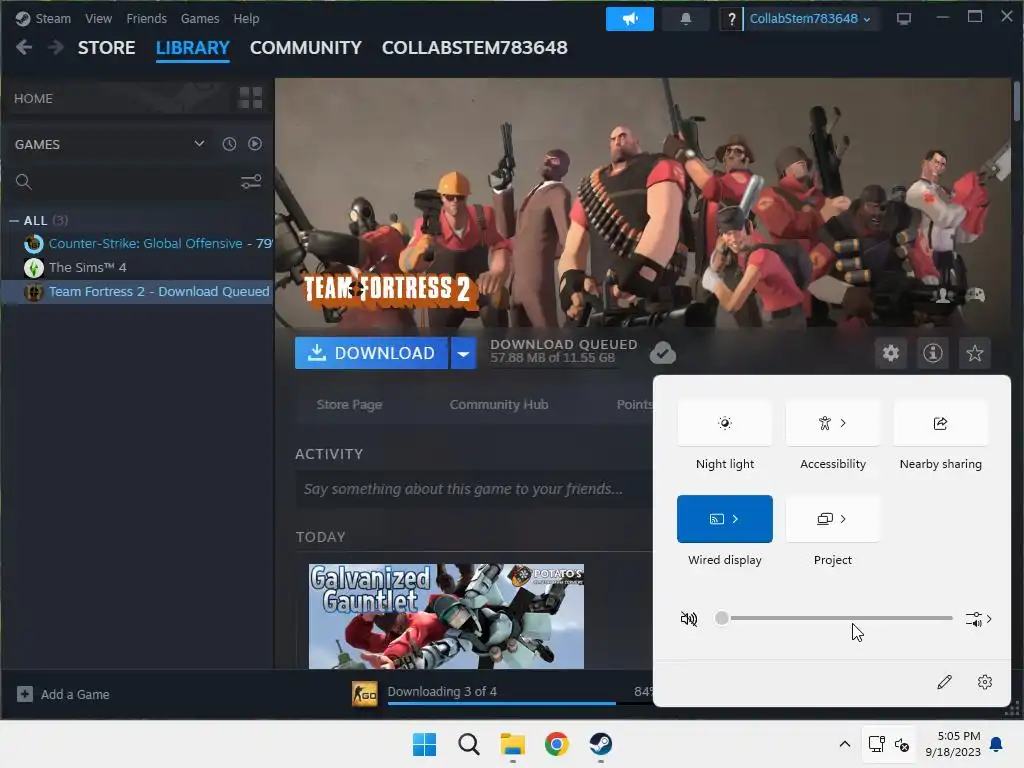Open sound output device selector
1024x768 pixels.
[978, 619]
